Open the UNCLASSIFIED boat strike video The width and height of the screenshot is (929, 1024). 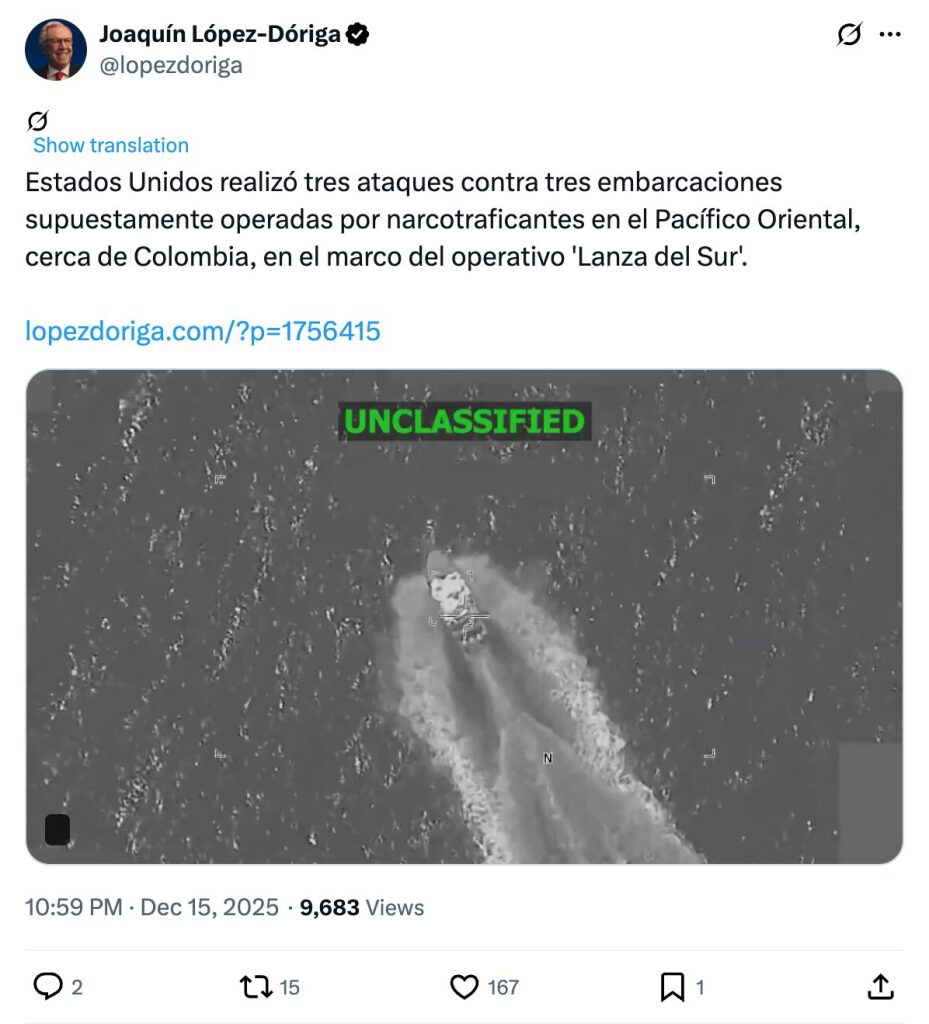tap(464, 616)
